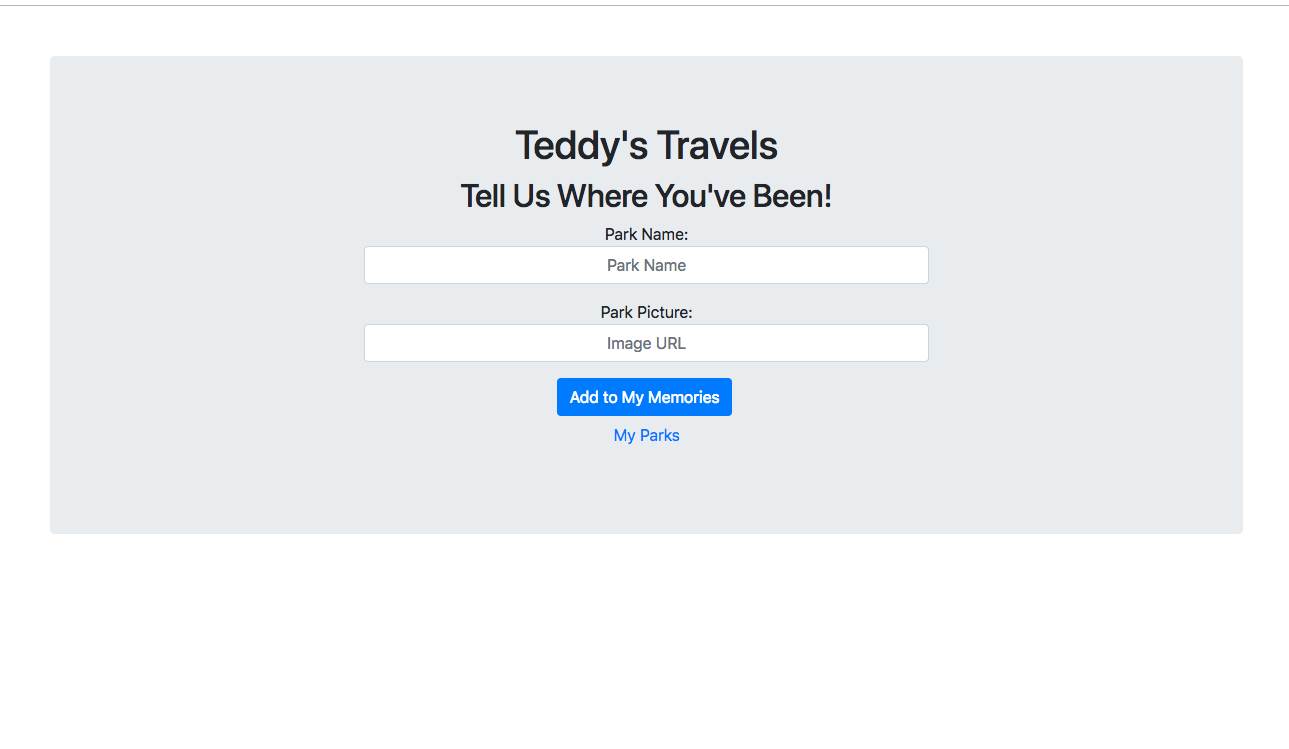Viewport: 1289px width, 749px height.
Task: Open the My Parks link
Action: pos(646,435)
